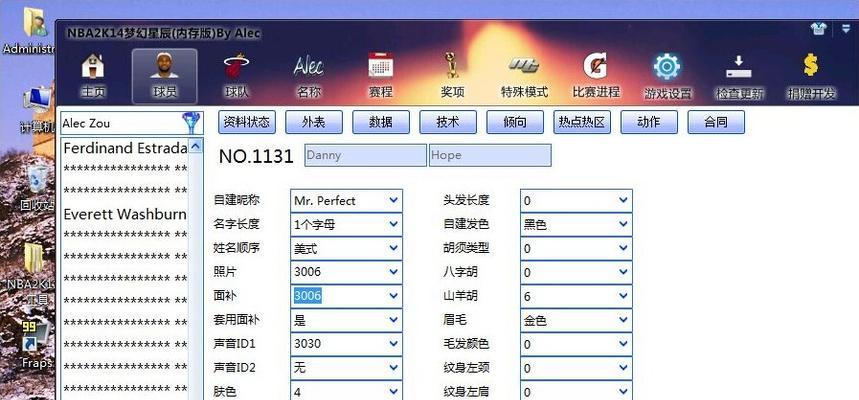
Task: Switch to 数据 tab
Action: [381, 122]
